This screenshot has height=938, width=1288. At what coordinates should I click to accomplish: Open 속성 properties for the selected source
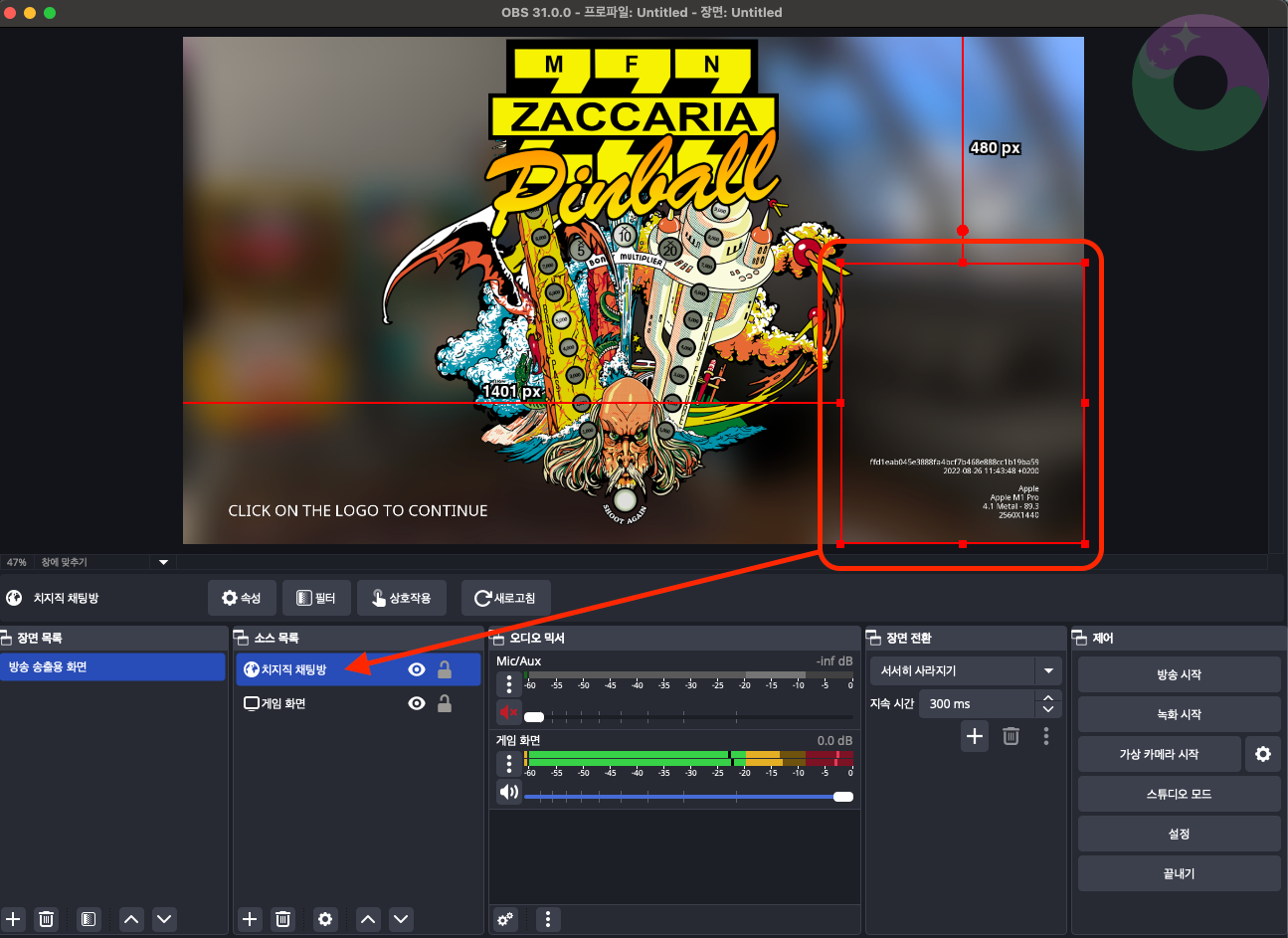tap(242, 598)
